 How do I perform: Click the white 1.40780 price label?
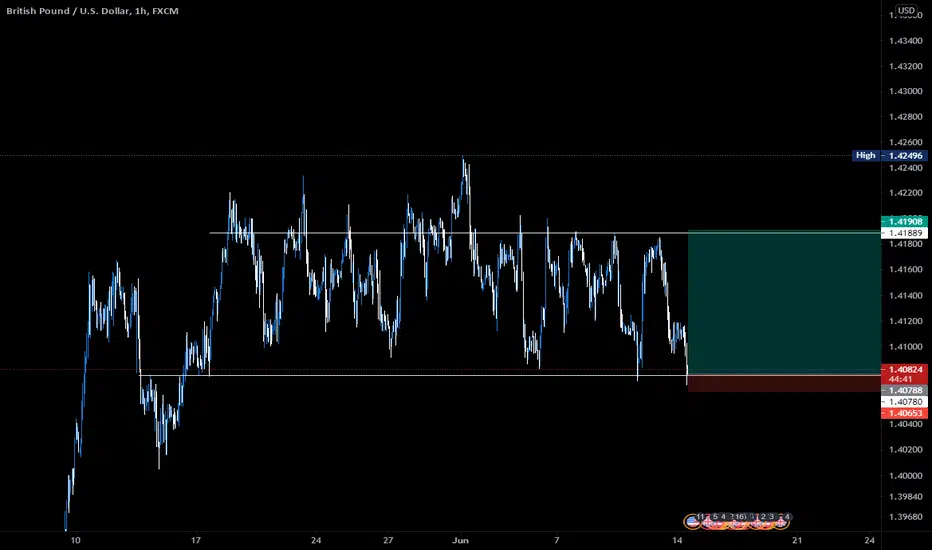pyautogui.click(x=904, y=402)
